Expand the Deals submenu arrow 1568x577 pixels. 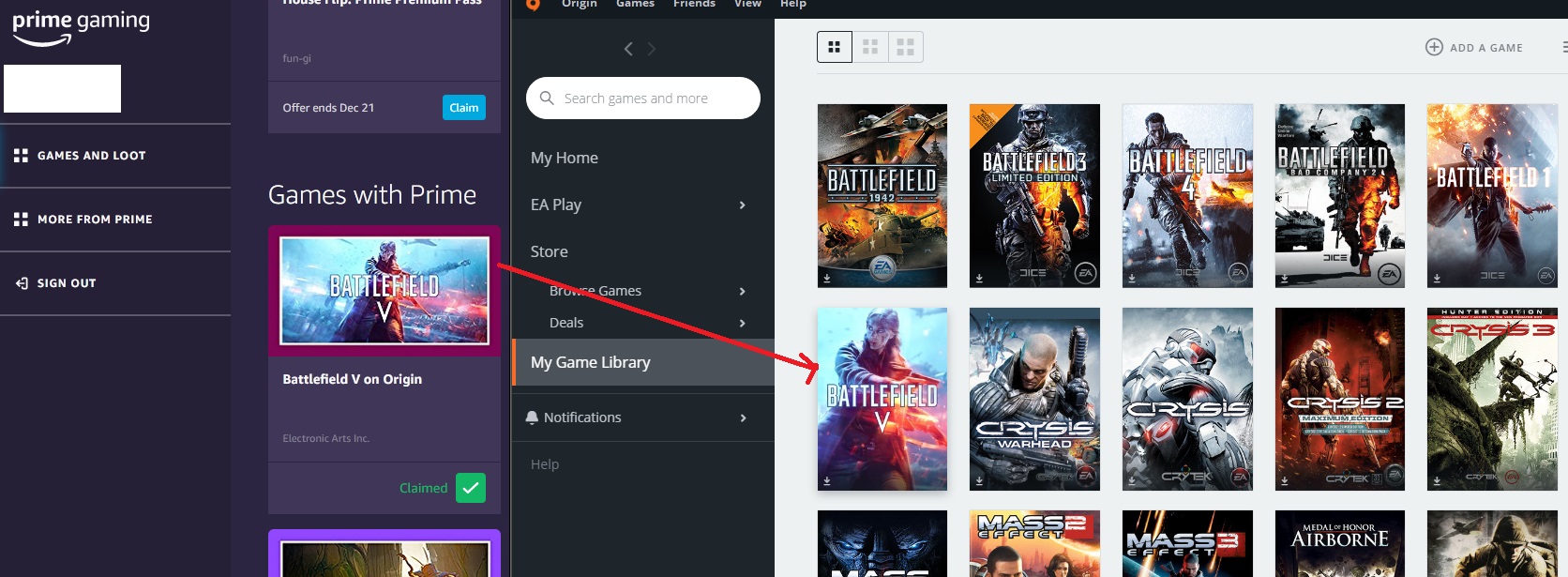(743, 323)
